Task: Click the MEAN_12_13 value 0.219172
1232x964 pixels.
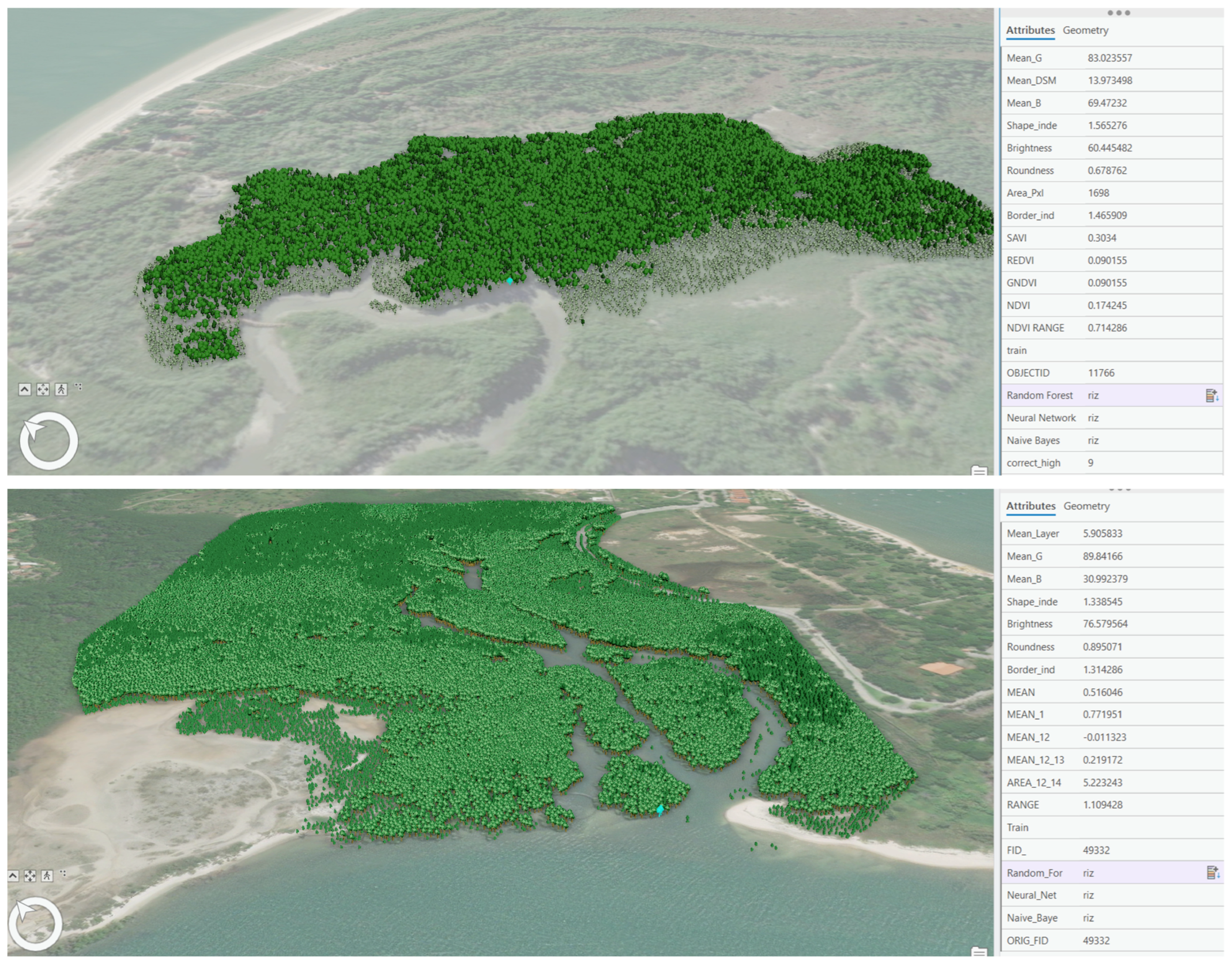Action: 1102,760
